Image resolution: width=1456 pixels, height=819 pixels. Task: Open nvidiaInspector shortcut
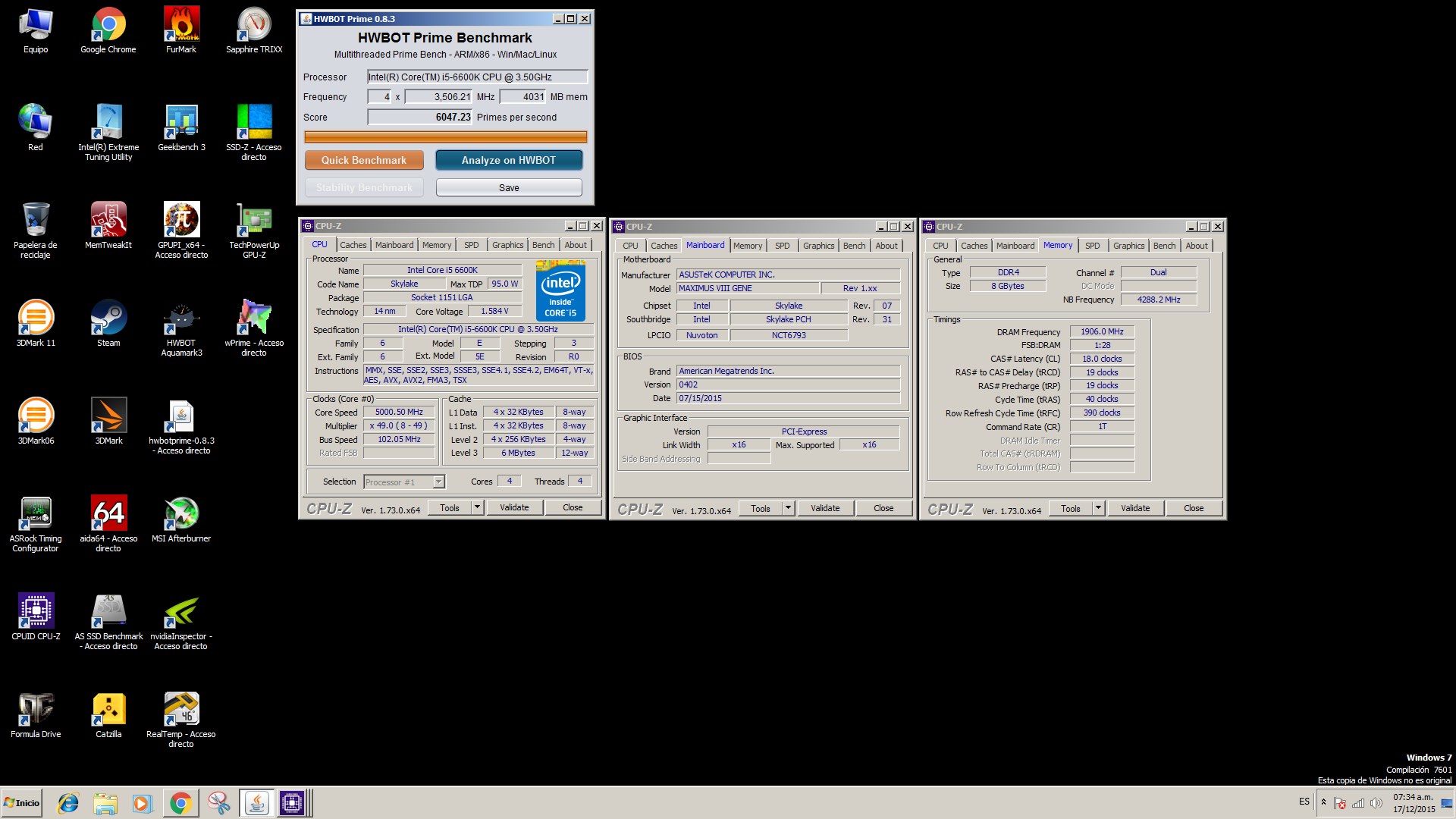pos(181,622)
